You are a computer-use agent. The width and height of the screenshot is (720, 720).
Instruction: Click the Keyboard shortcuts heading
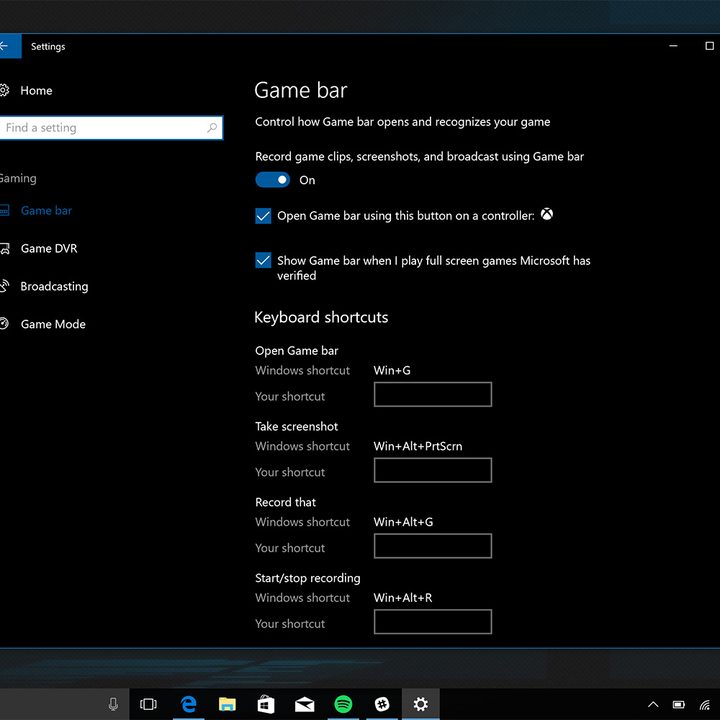click(321, 317)
